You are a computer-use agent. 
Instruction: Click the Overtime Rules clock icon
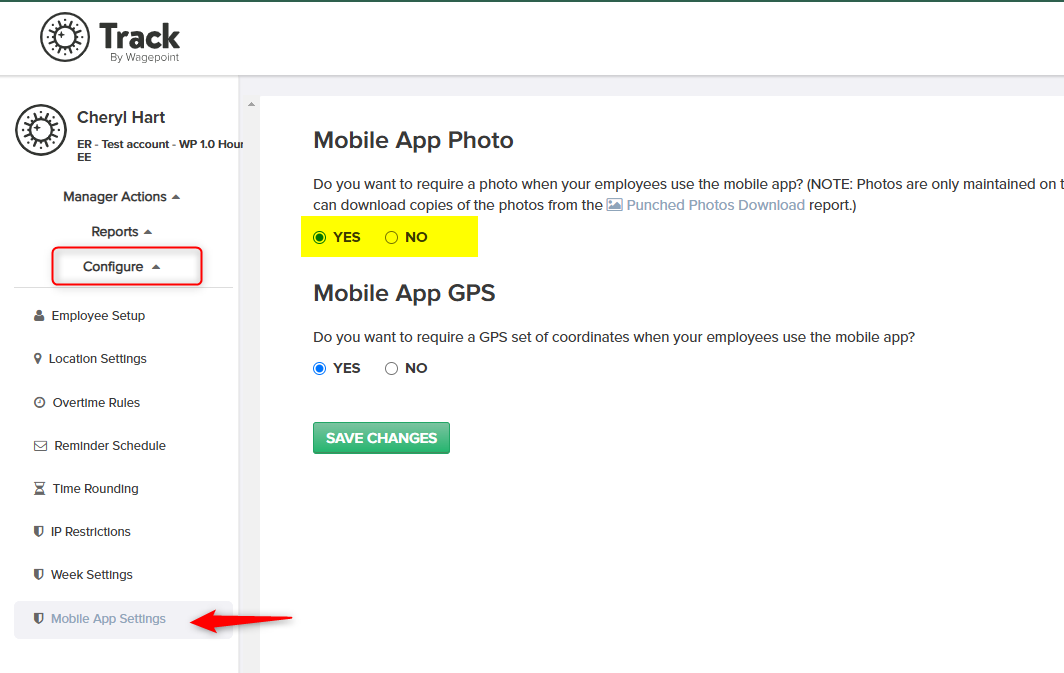pos(39,402)
